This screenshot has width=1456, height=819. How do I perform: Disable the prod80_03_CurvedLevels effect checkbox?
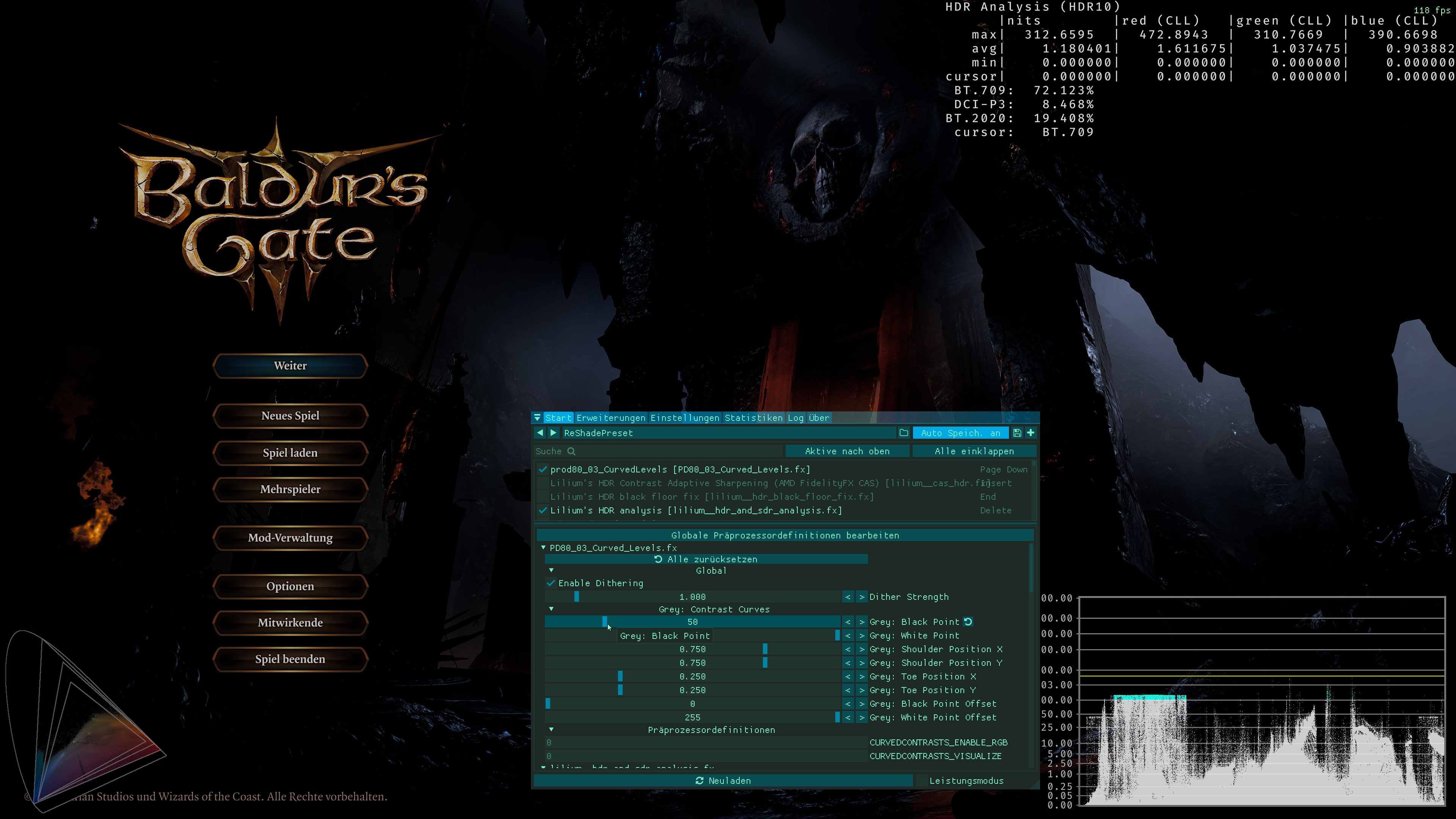coord(543,469)
